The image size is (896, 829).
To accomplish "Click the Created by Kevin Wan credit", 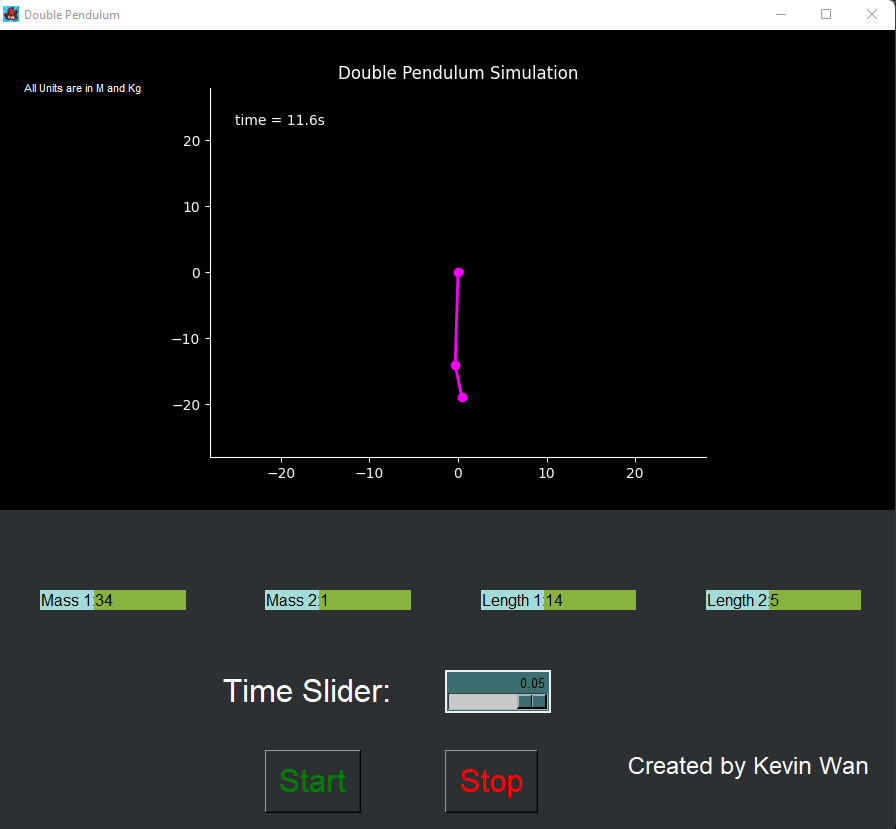I will [x=747, y=766].
